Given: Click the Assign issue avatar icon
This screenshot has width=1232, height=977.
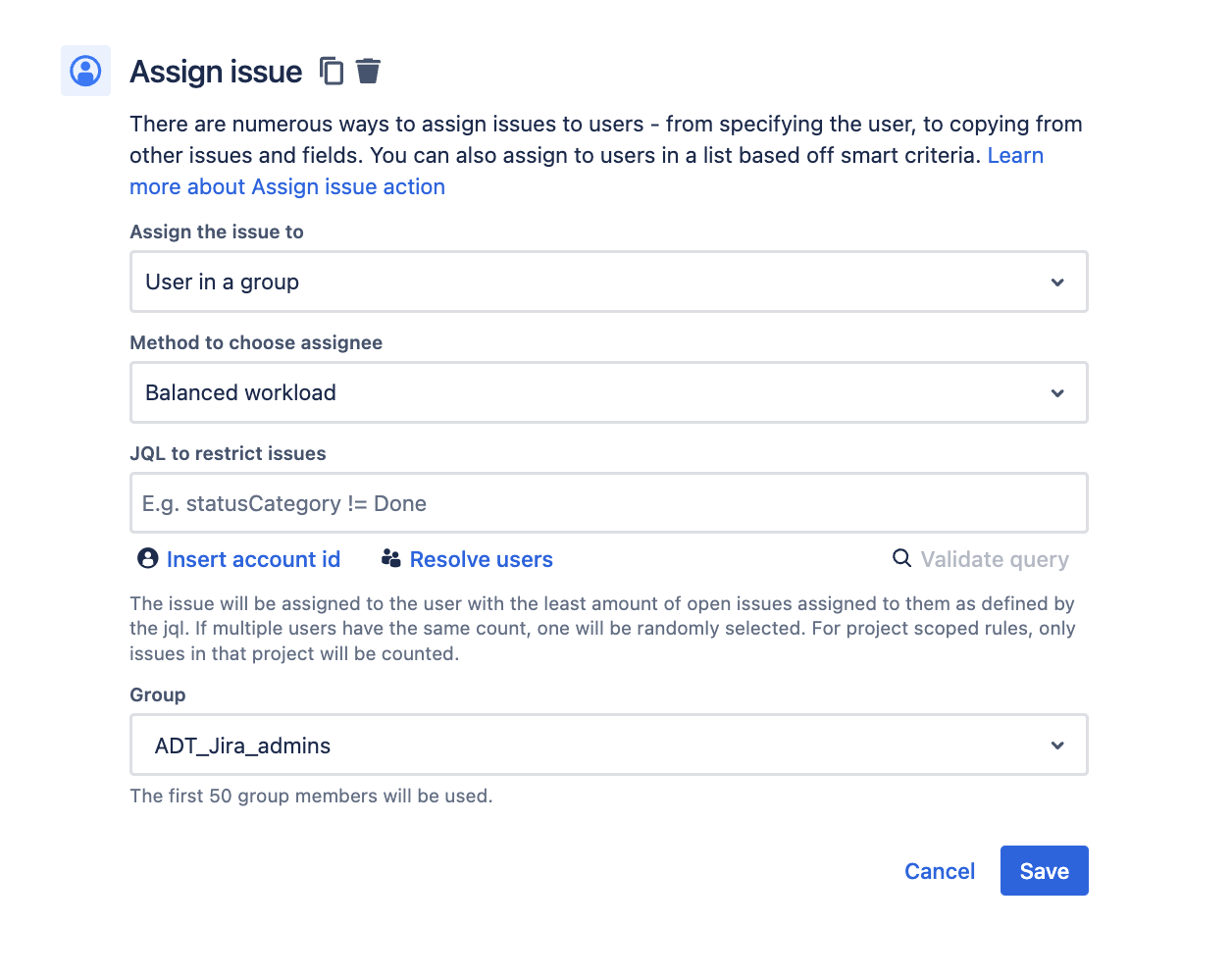Looking at the screenshot, I should pyautogui.click(x=85, y=71).
